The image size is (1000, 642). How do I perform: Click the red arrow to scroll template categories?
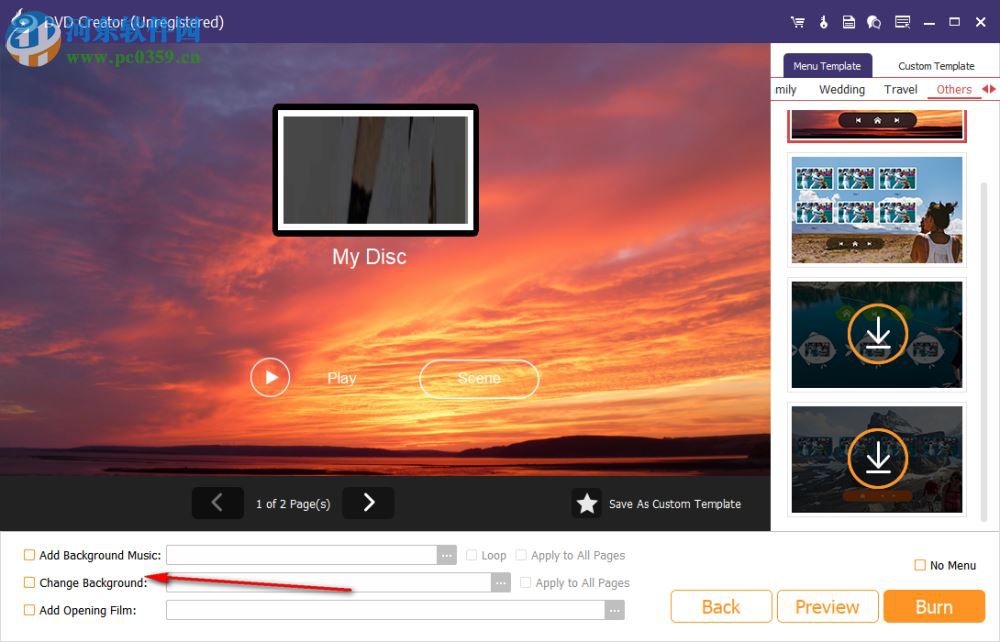[x=990, y=89]
